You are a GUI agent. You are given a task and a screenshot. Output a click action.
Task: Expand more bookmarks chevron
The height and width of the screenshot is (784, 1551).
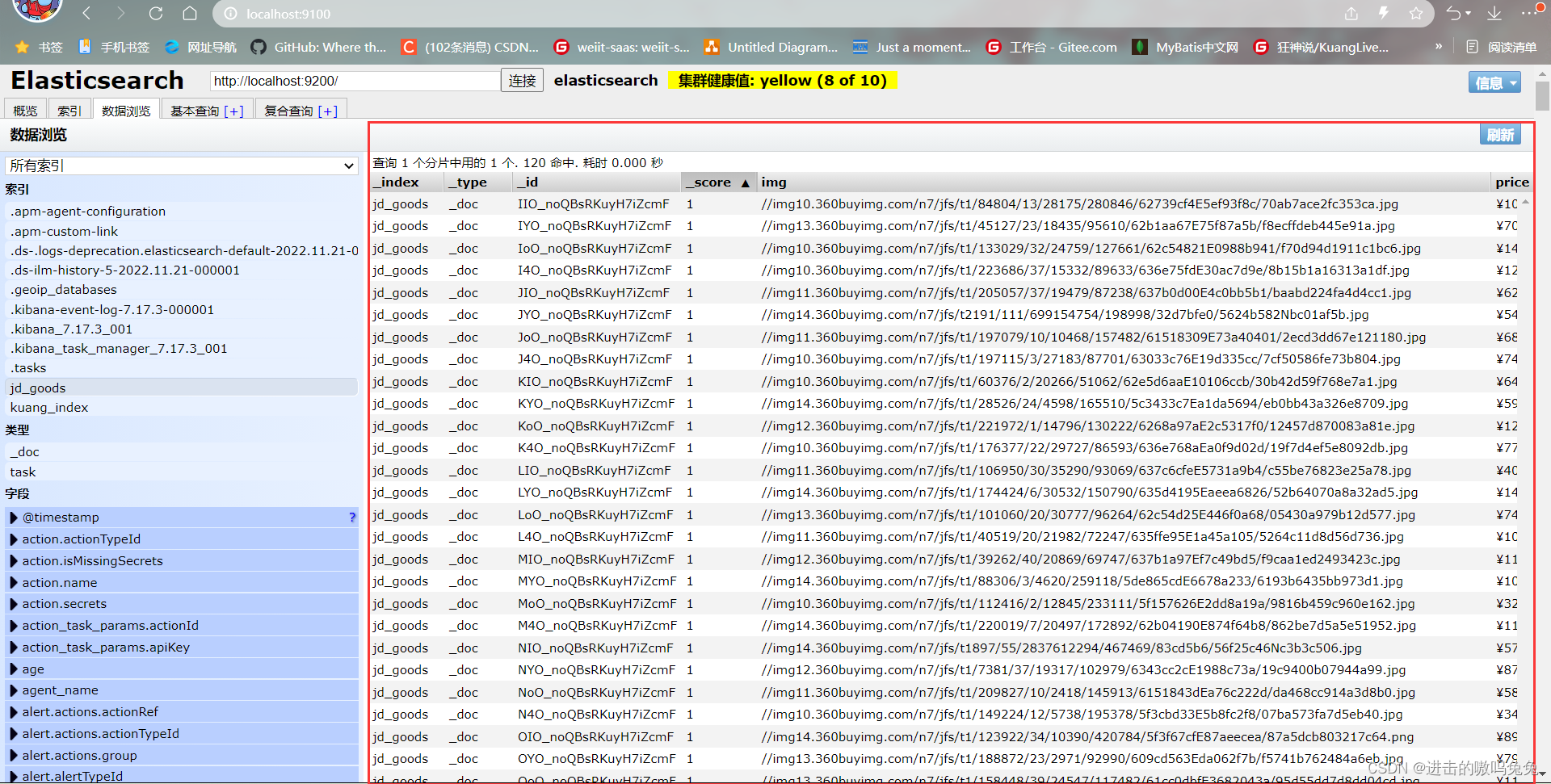click(1439, 47)
